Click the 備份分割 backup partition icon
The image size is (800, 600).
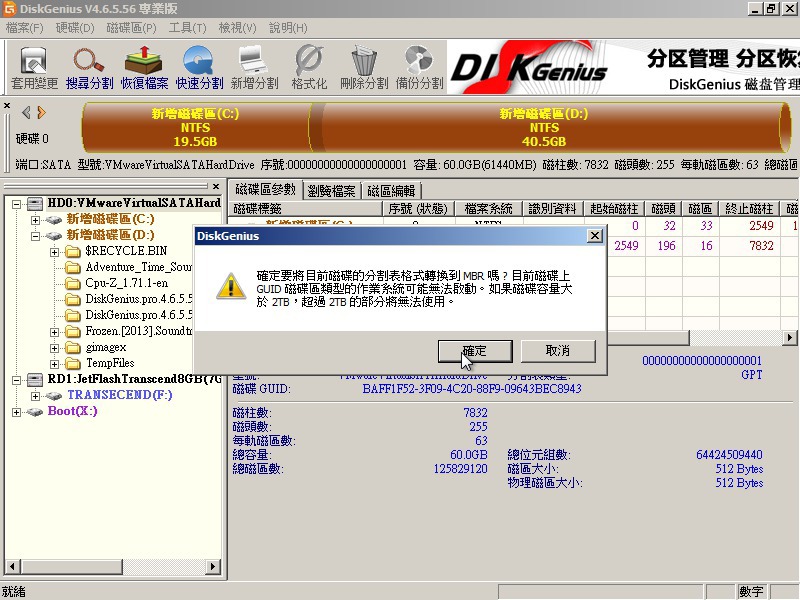pos(418,67)
